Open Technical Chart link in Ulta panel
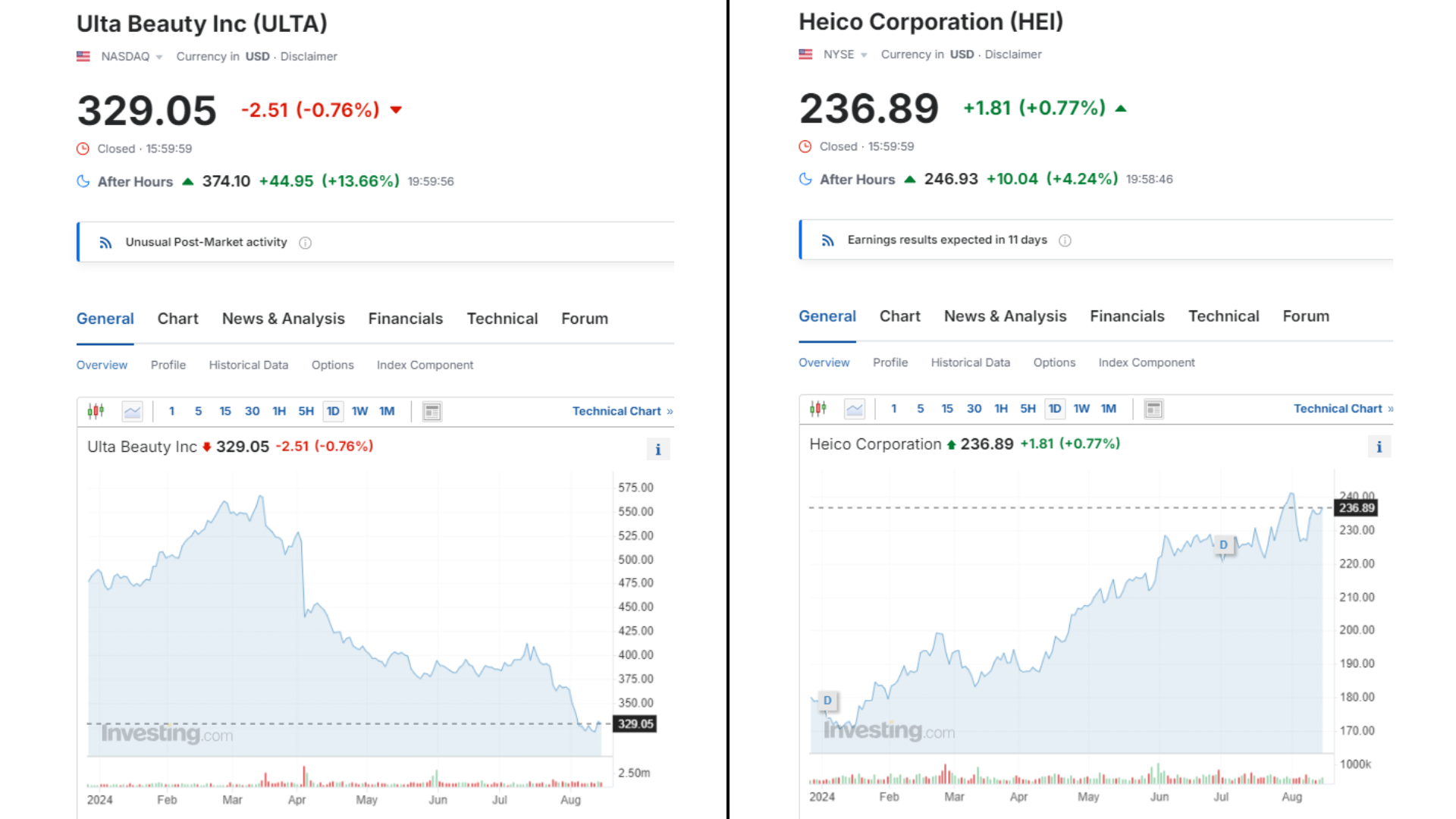This screenshot has width=1456, height=819. click(622, 411)
